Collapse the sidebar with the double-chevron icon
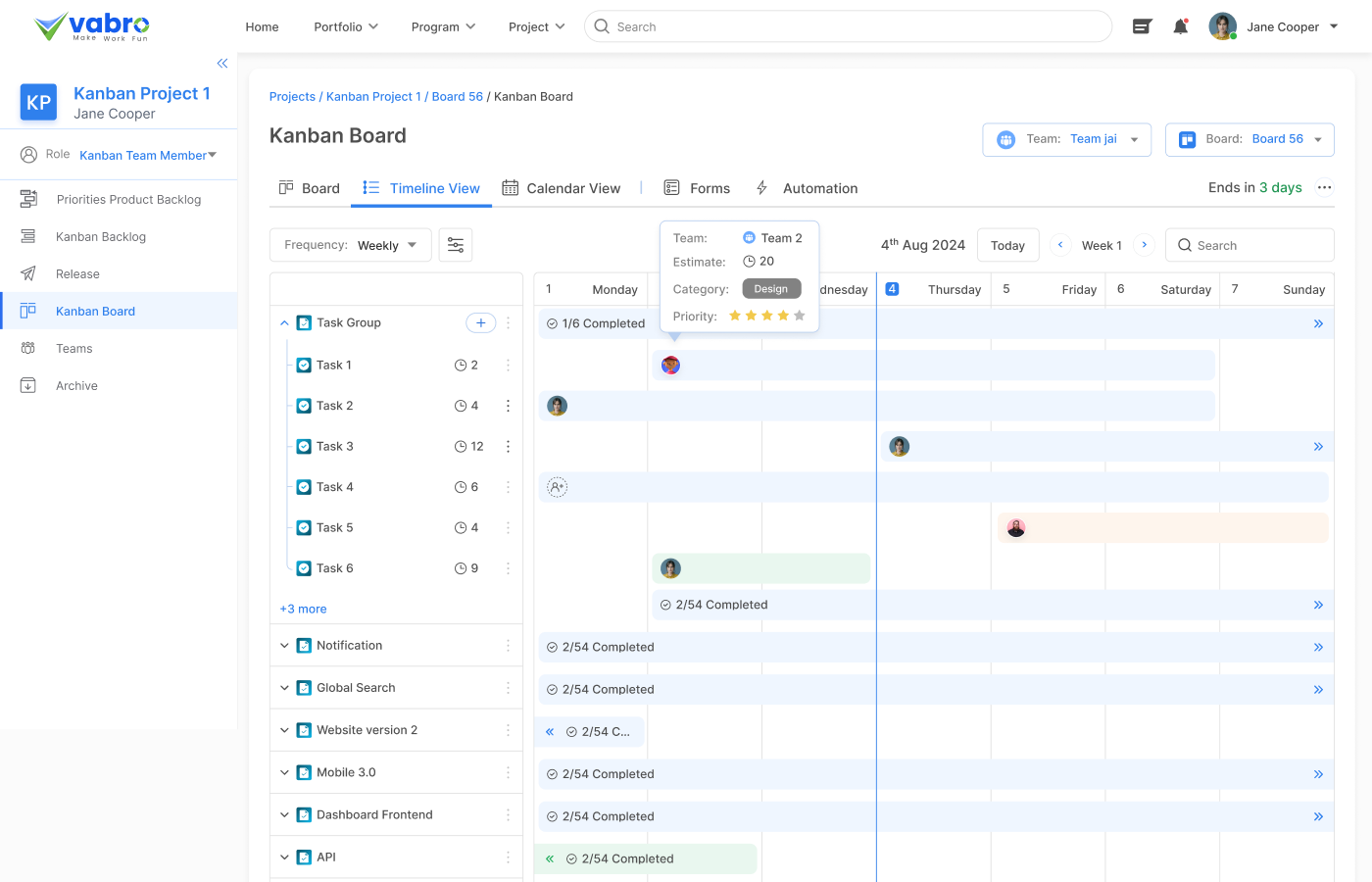1372x882 pixels. point(221,63)
